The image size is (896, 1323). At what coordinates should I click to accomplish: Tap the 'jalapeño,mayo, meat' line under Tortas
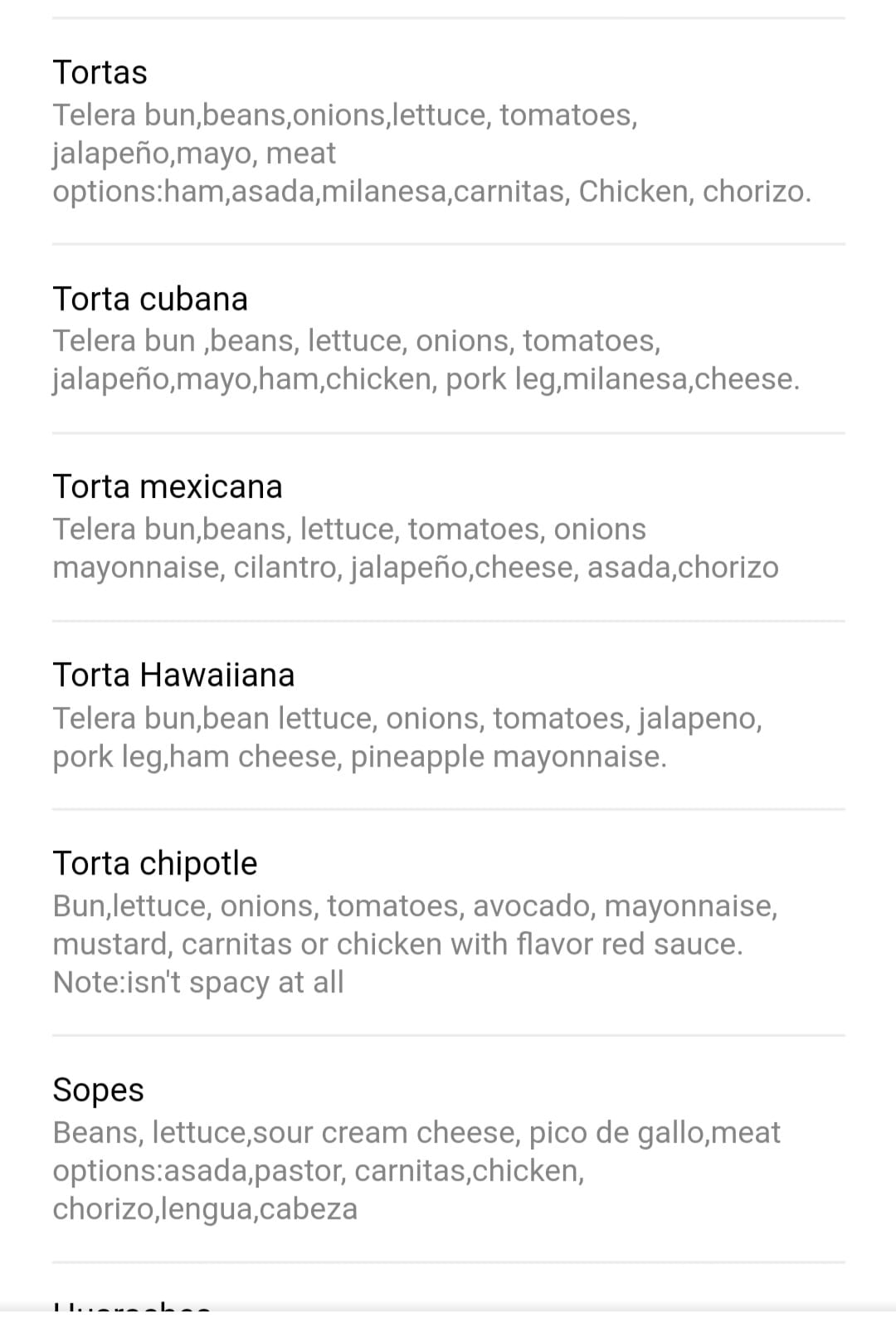(194, 154)
